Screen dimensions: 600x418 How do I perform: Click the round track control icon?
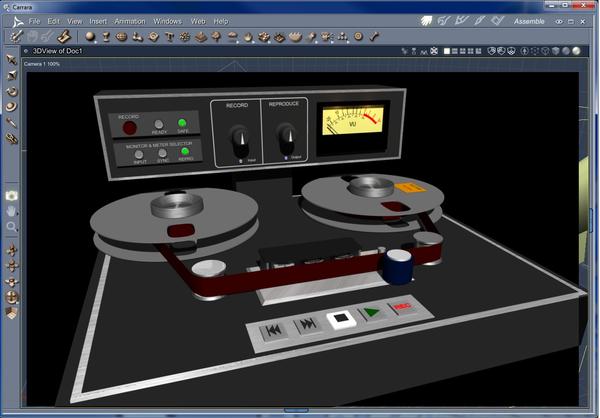(12, 297)
